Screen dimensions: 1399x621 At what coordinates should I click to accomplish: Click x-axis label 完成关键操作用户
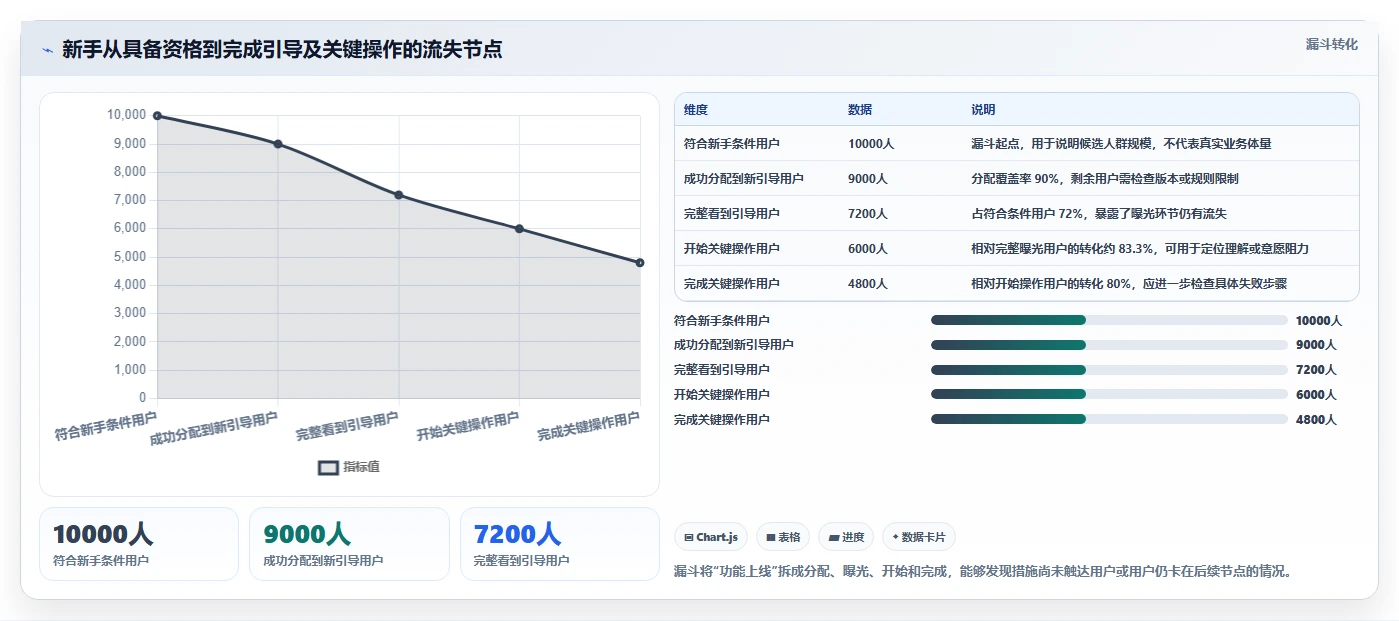tap(588, 427)
